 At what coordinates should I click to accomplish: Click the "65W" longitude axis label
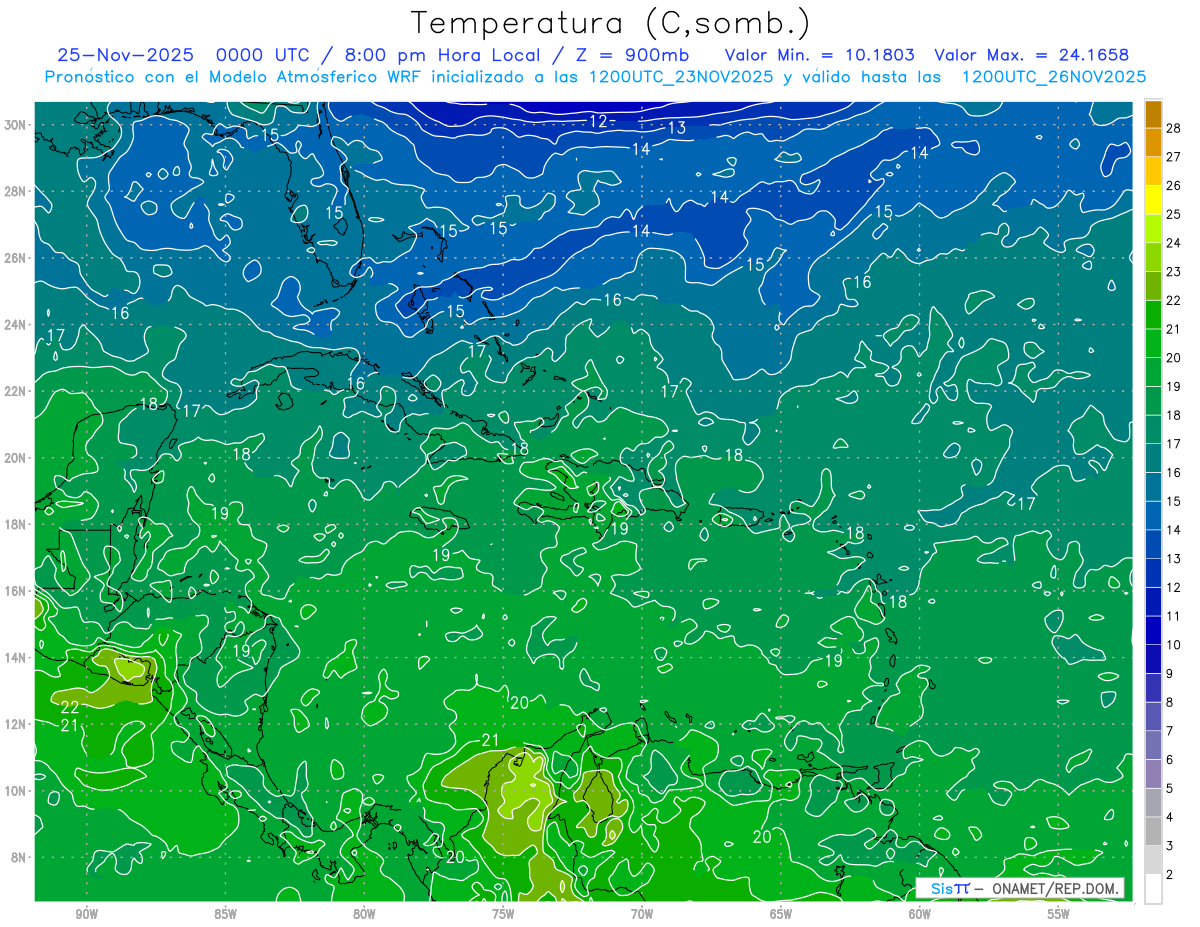pyautogui.click(x=781, y=914)
